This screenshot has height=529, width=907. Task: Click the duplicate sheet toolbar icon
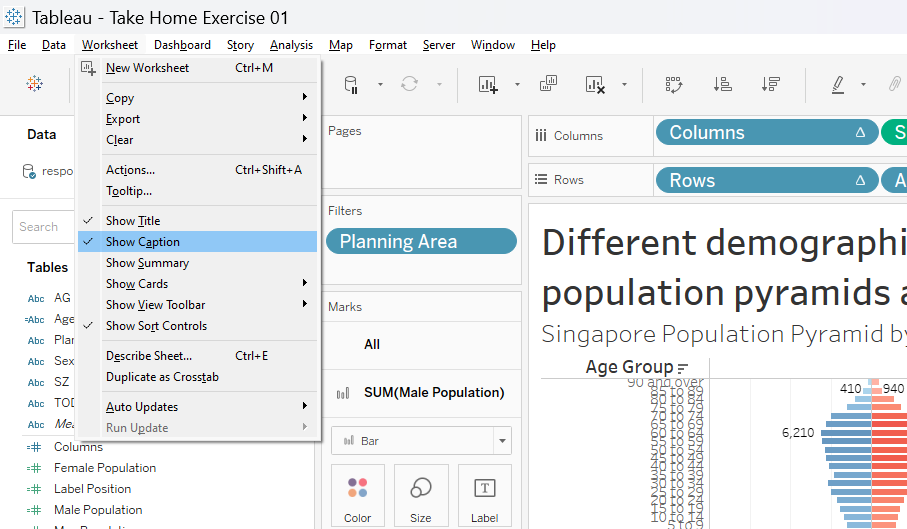(548, 85)
